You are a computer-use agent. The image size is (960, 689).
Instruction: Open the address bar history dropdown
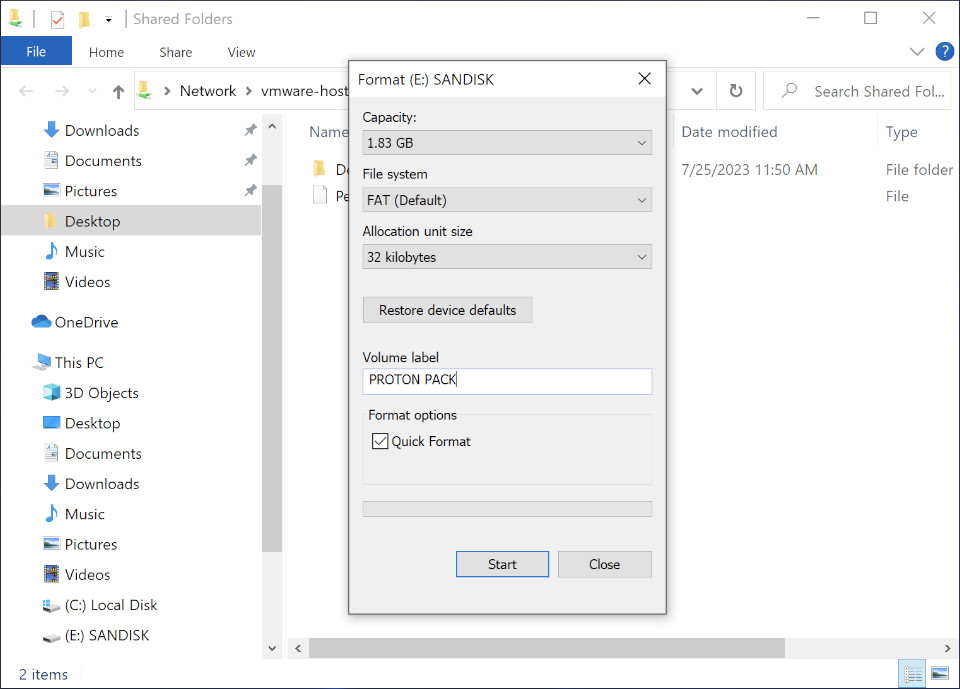click(697, 91)
